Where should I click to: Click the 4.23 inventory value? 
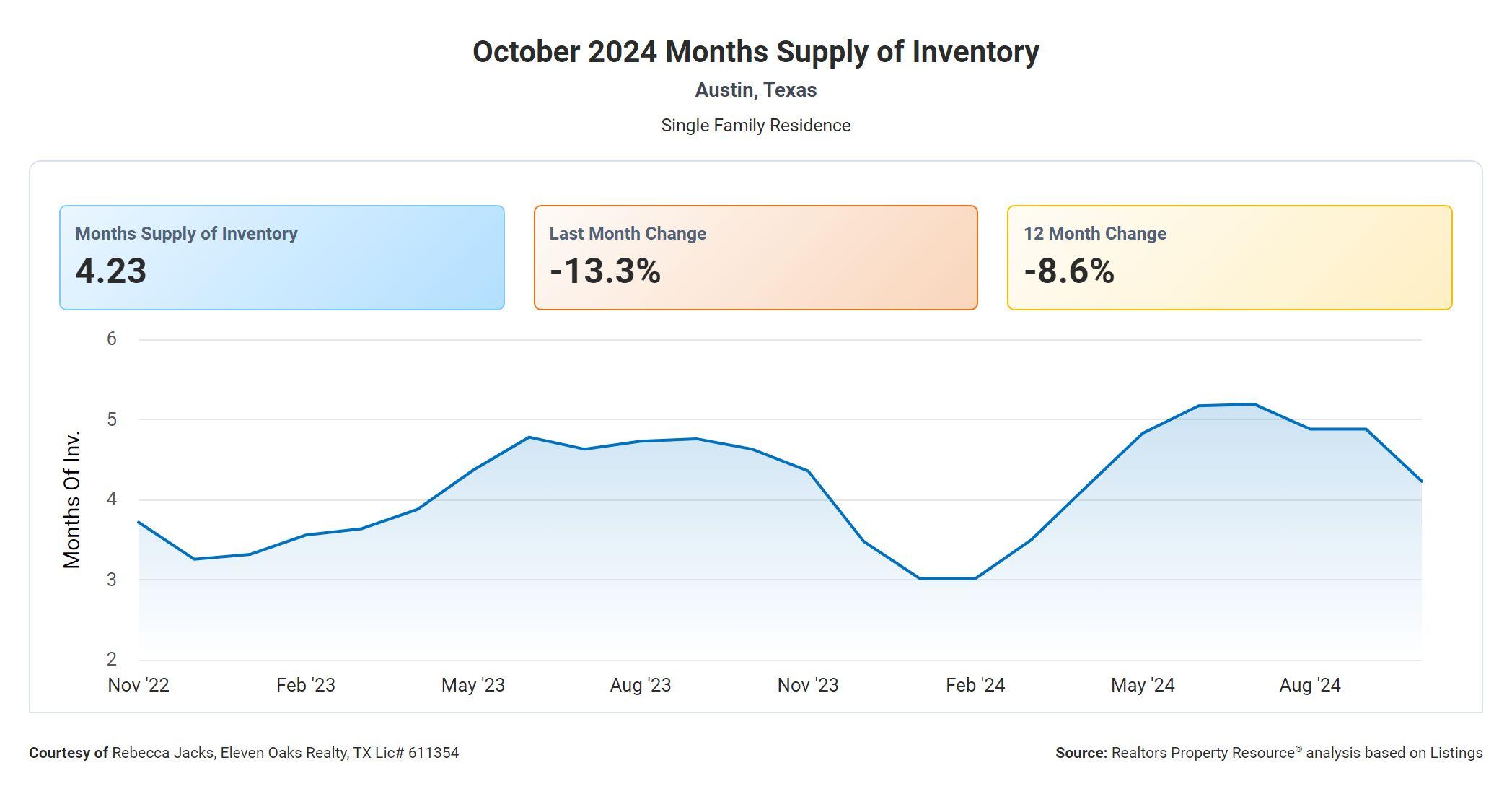(111, 271)
